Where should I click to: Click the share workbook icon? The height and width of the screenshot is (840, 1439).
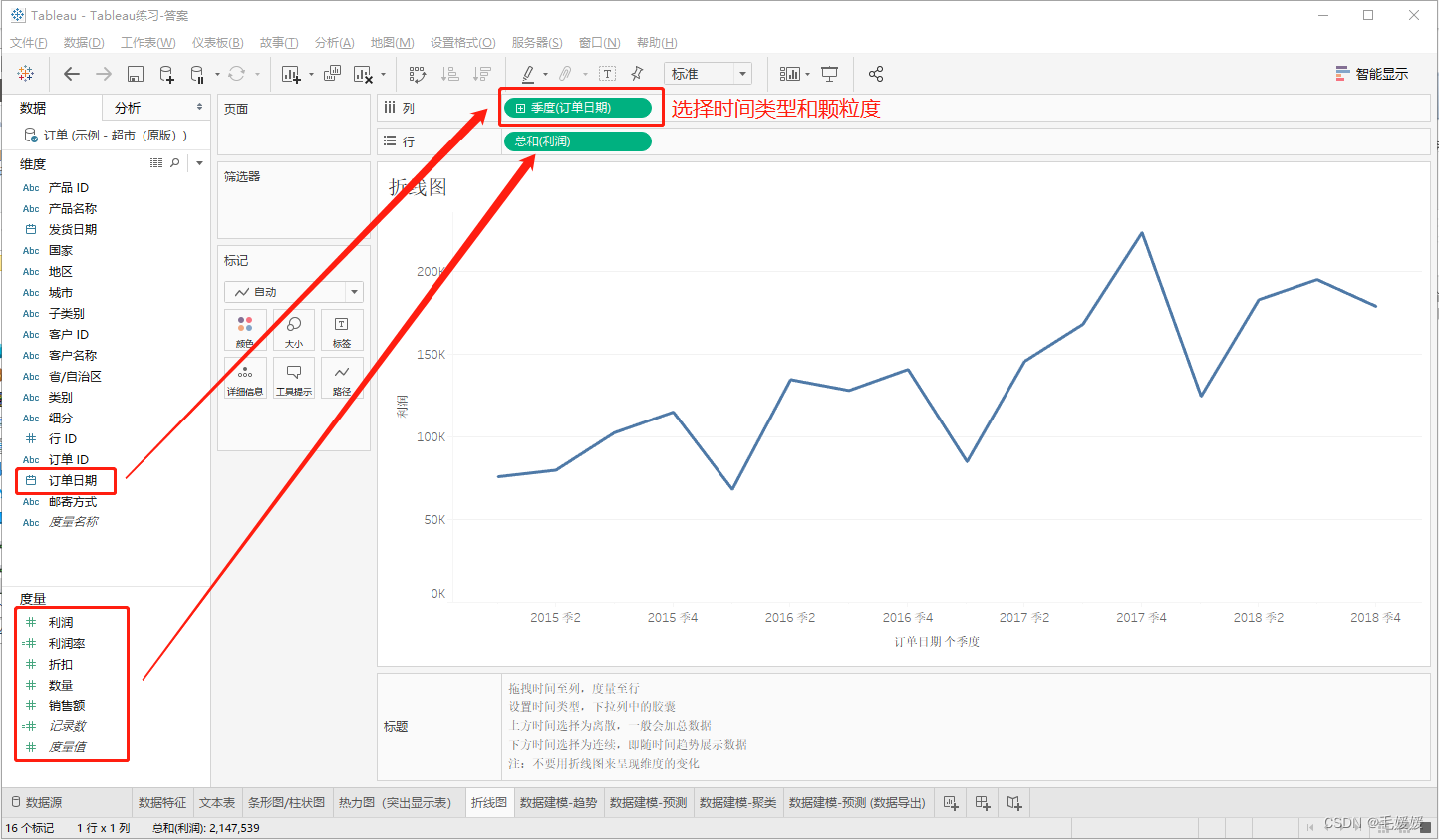coord(876,74)
